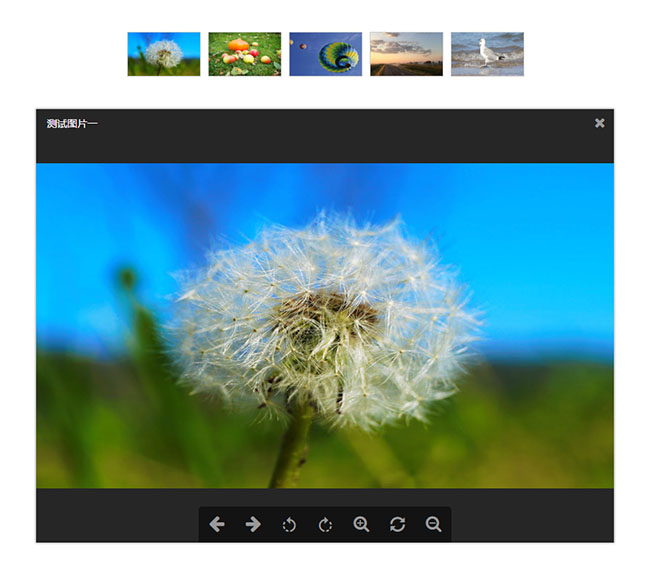Close the image viewer with the X
Screen dimensions: 650x578
pyautogui.click(x=600, y=123)
